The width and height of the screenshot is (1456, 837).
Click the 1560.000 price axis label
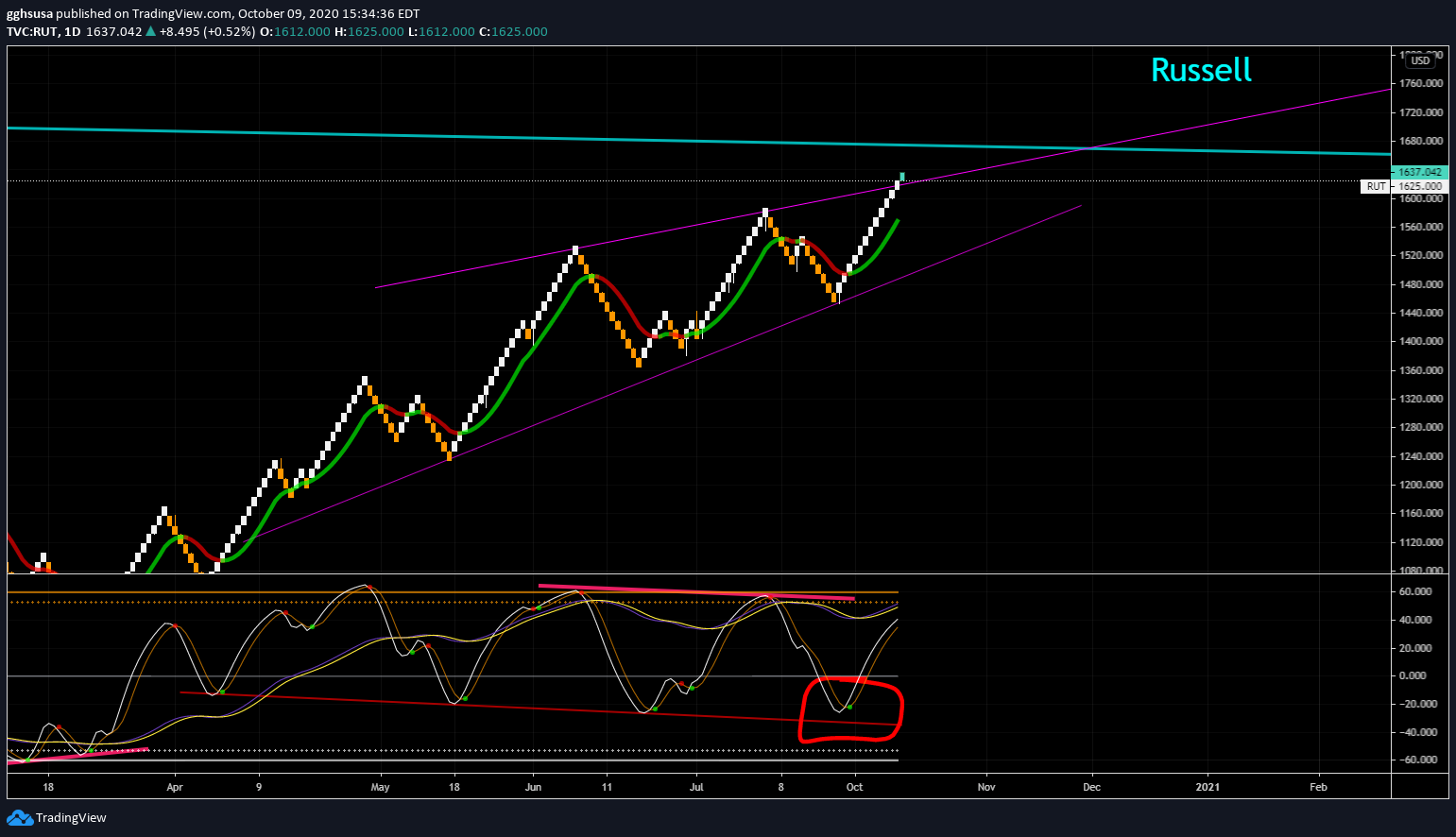pyautogui.click(x=1421, y=227)
